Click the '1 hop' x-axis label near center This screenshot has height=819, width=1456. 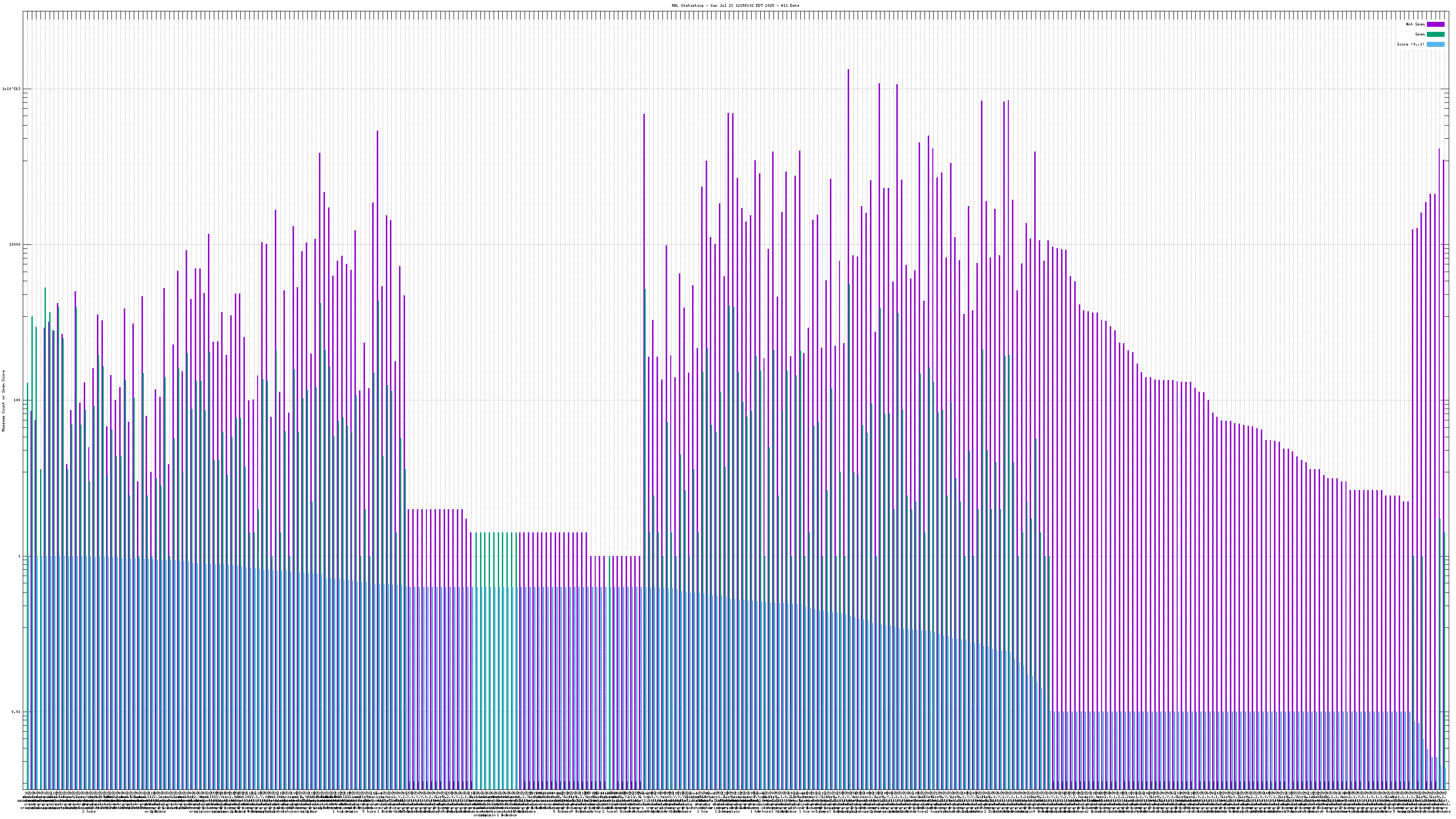click(703, 812)
